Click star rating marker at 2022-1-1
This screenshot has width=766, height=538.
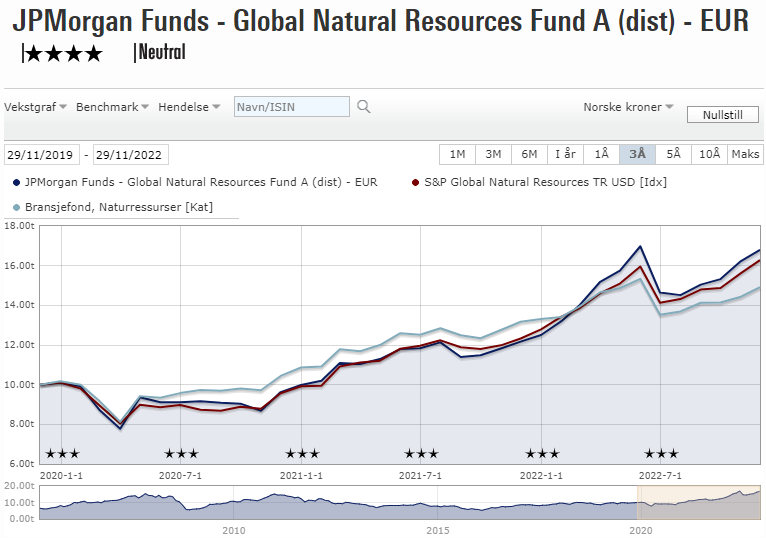542,454
